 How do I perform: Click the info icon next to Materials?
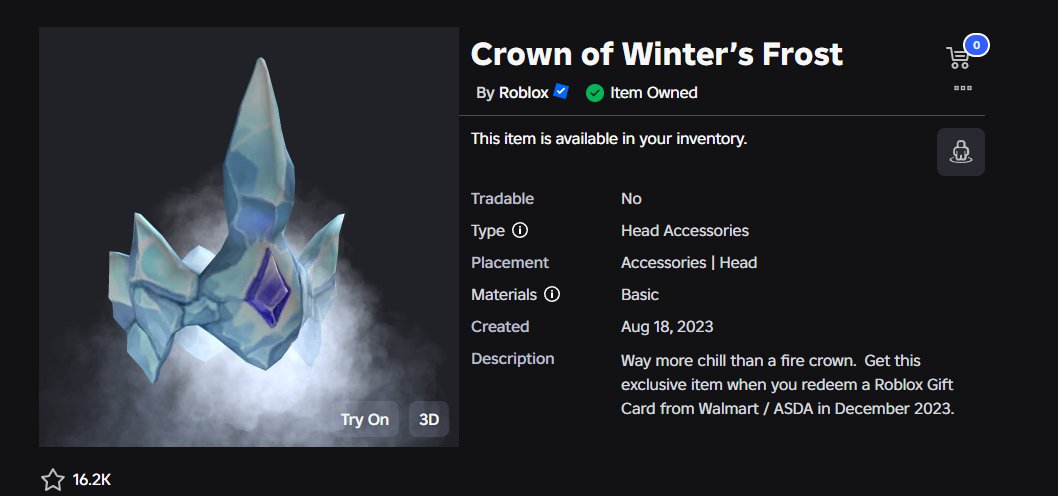(x=552, y=294)
